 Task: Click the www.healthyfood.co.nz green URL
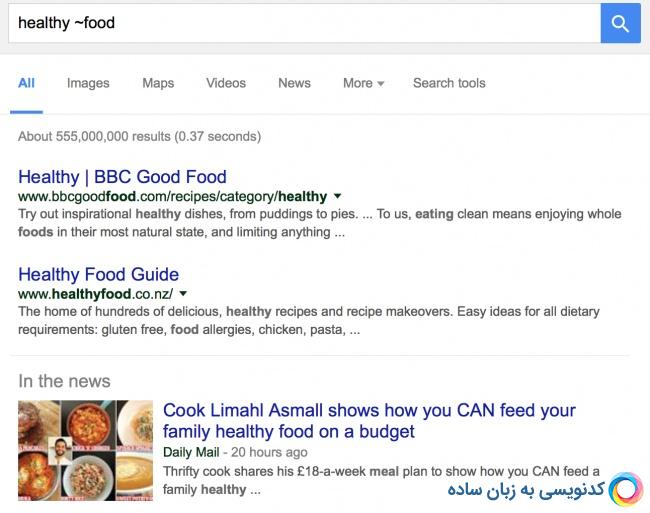[95, 294]
